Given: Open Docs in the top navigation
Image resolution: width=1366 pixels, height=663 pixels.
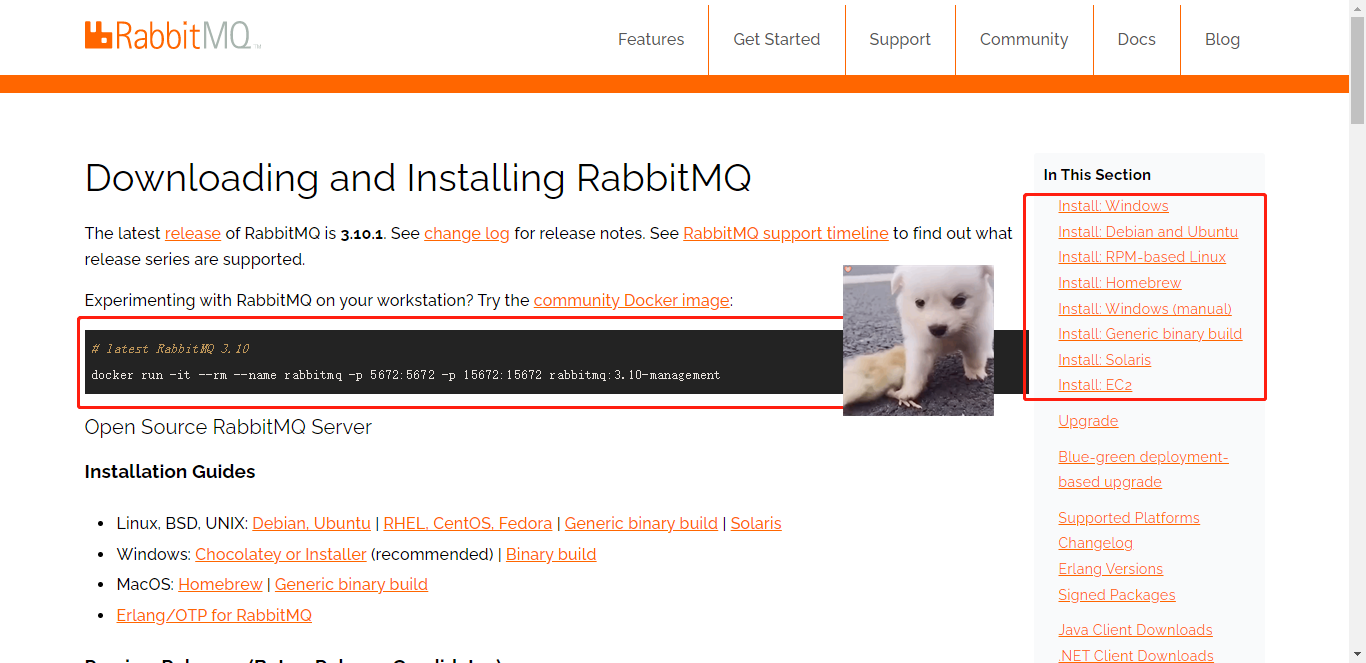Looking at the screenshot, I should (x=1137, y=39).
